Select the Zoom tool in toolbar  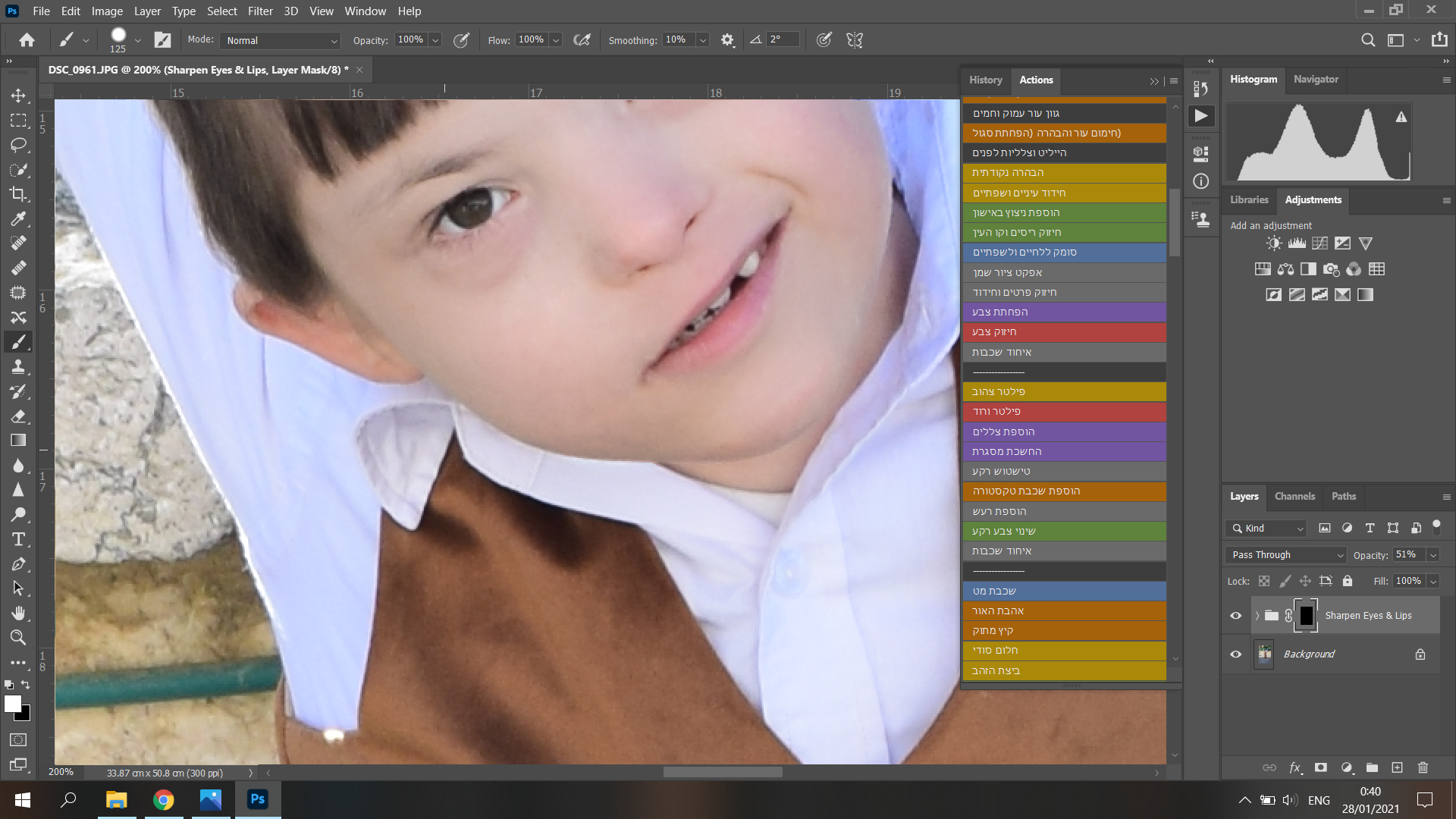pyautogui.click(x=18, y=638)
